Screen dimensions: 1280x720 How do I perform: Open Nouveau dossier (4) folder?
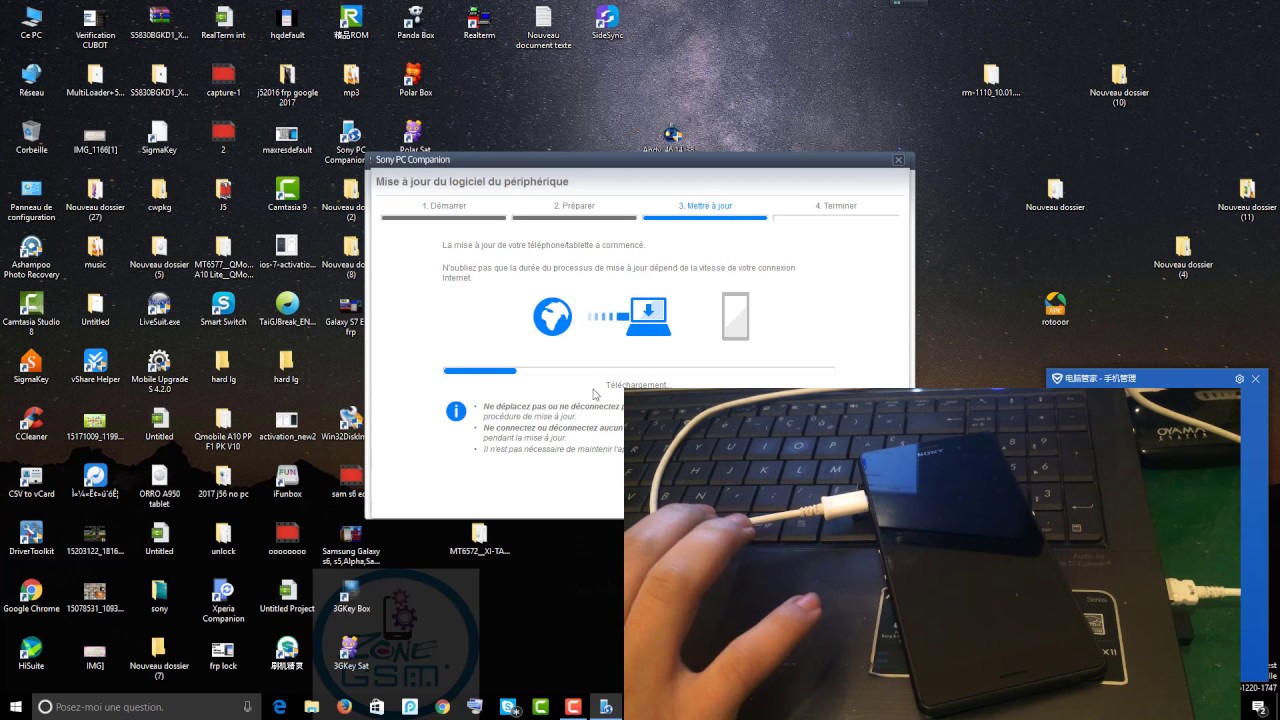(x=1183, y=256)
